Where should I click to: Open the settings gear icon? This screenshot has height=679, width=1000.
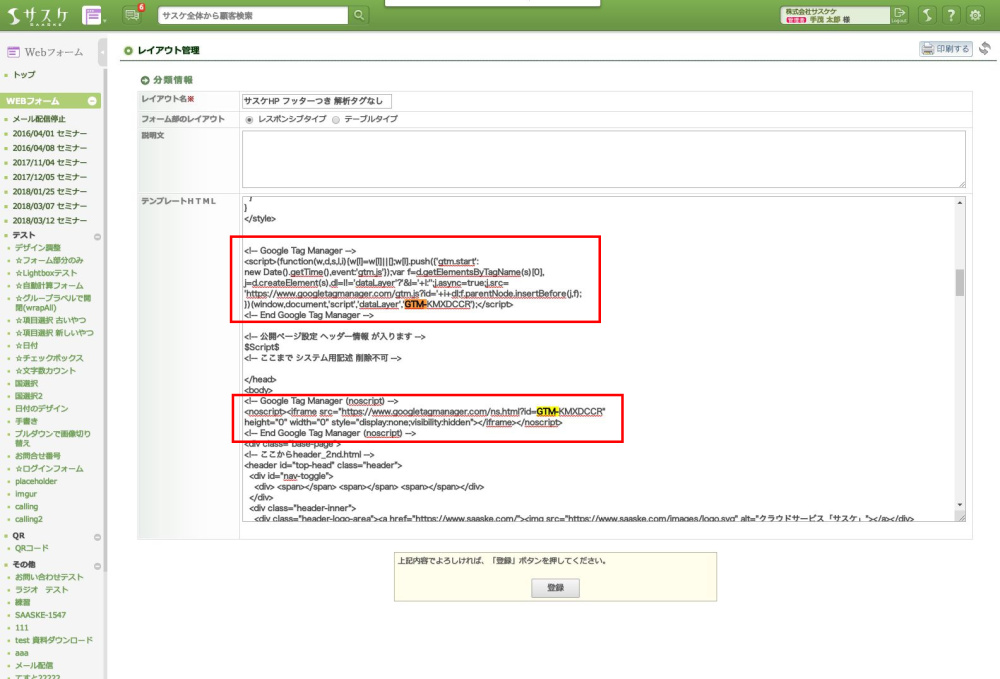976,15
